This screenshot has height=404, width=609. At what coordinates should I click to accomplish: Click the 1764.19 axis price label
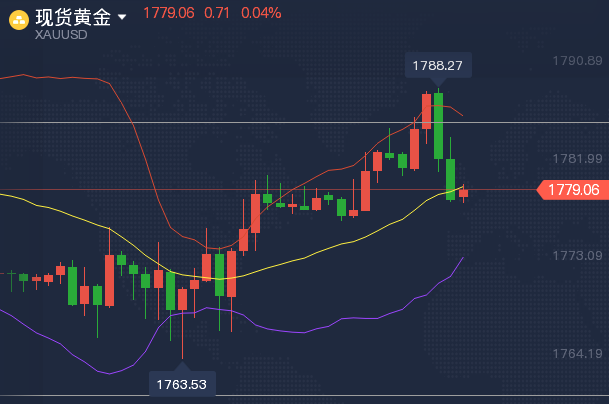pos(577,354)
